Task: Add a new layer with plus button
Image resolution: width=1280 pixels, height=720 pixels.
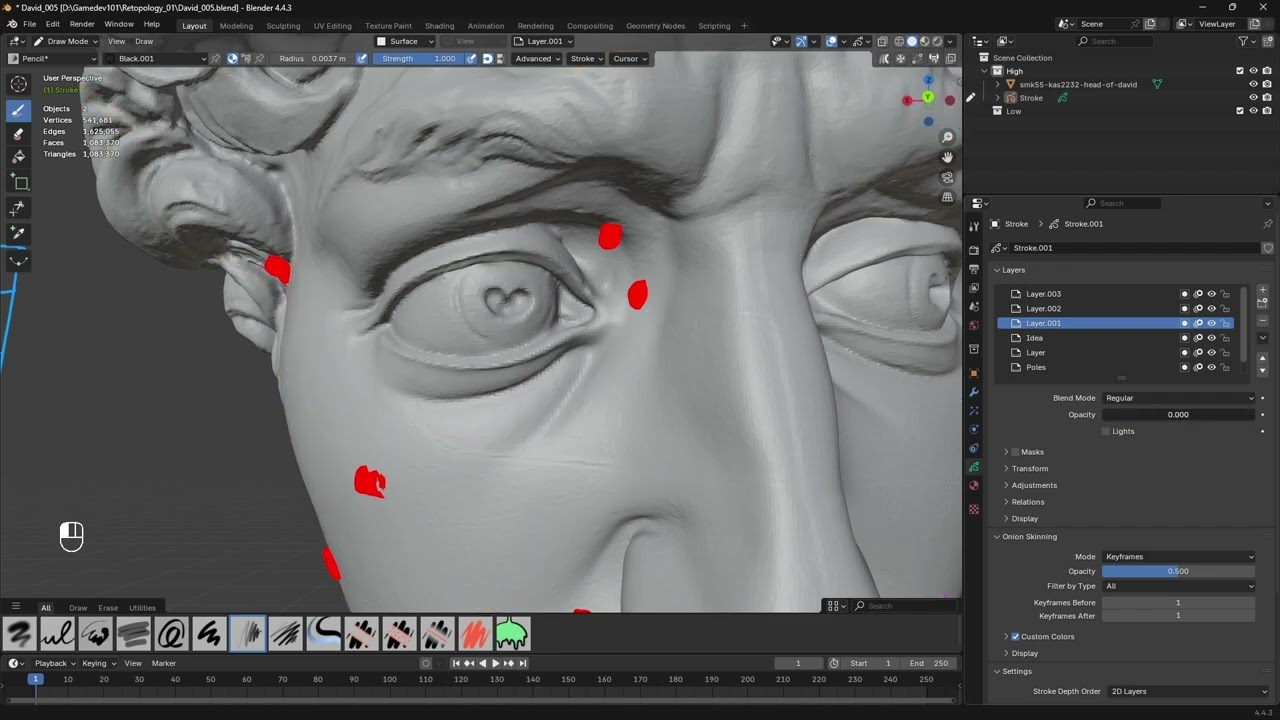Action: 1262,290
